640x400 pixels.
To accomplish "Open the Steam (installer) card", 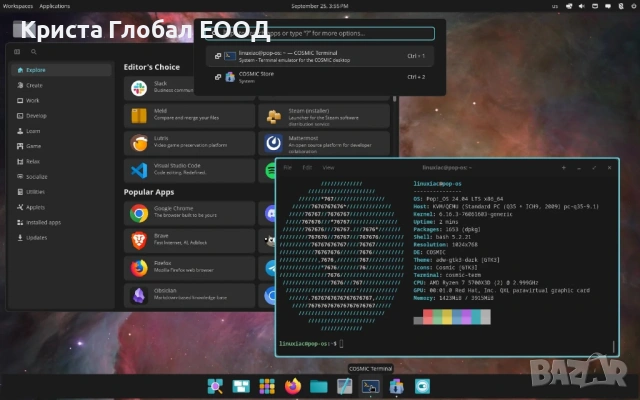I will [x=324, y=116].
